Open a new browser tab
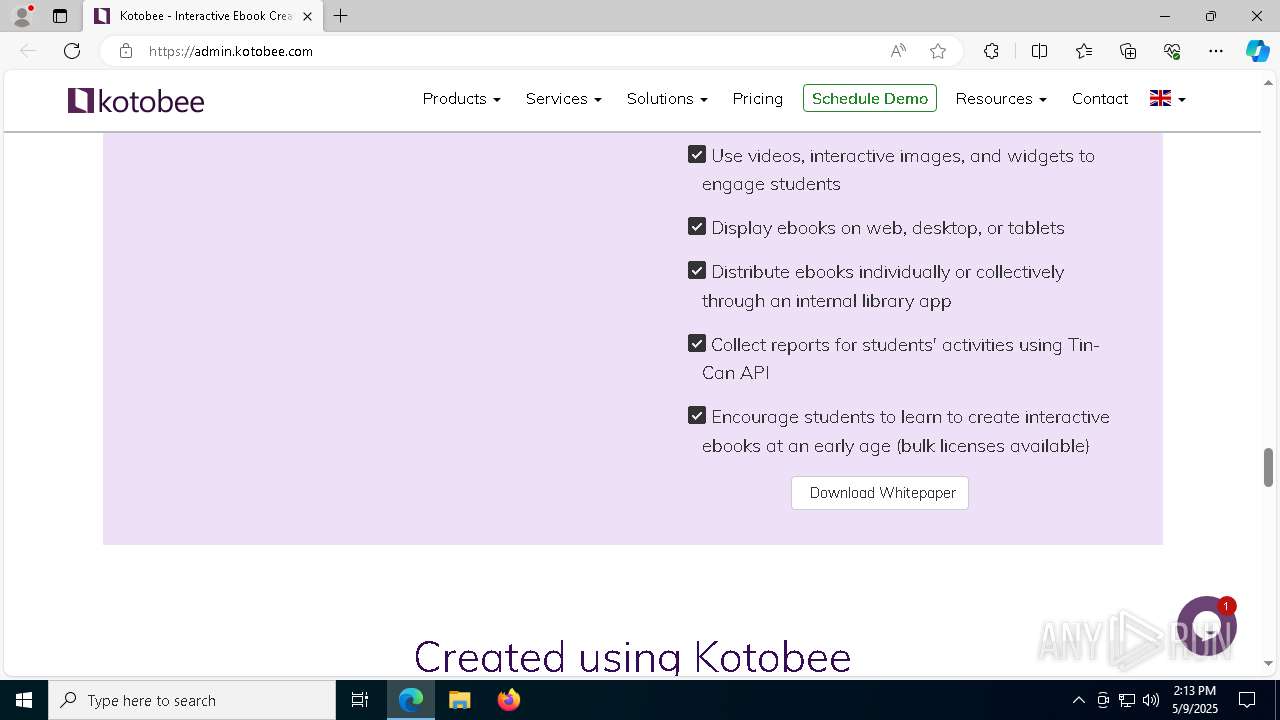 click(x=341, y=16)
